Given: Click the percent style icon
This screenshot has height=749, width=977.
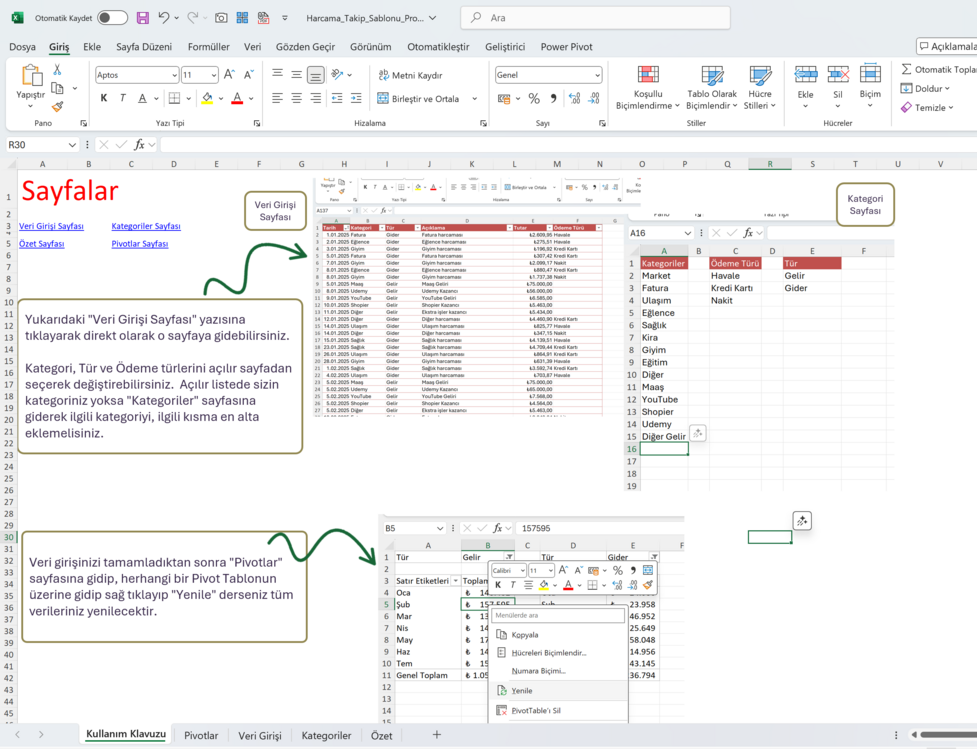Looking at the screenshot, I should (534, 98).
